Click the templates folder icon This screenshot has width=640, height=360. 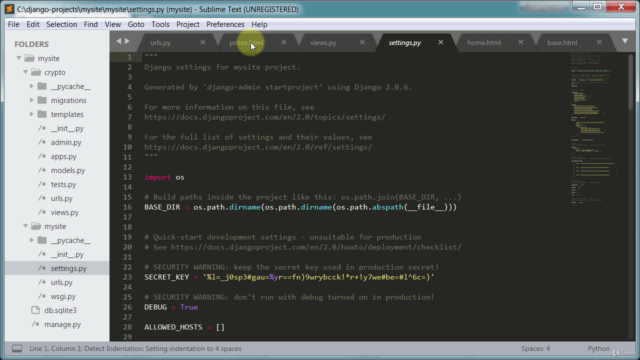pyautogui.click(x=42, y=114)
